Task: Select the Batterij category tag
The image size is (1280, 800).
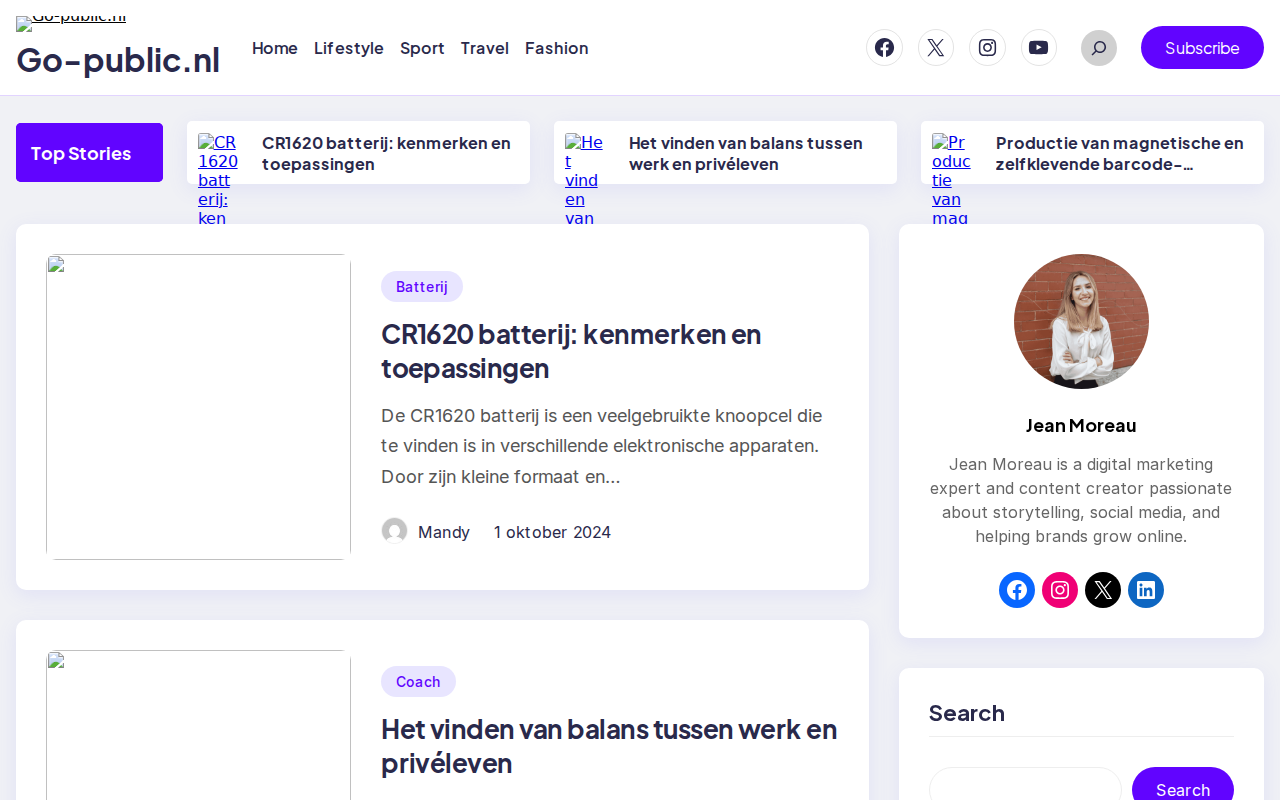Action: pyautogui.click(x=422, y=287)
